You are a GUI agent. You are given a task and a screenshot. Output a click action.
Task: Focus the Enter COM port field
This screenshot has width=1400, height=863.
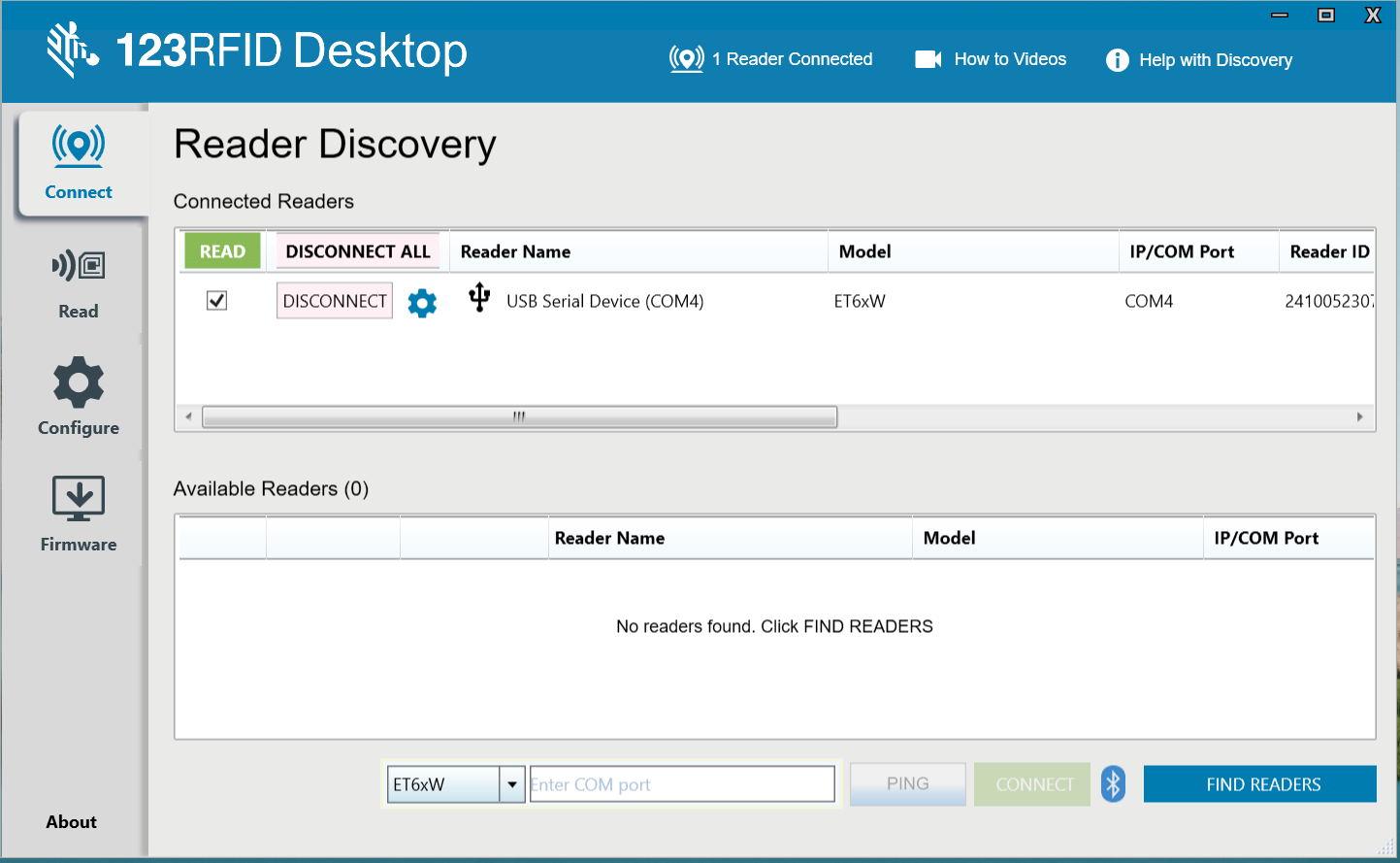[x=682, y=784]
